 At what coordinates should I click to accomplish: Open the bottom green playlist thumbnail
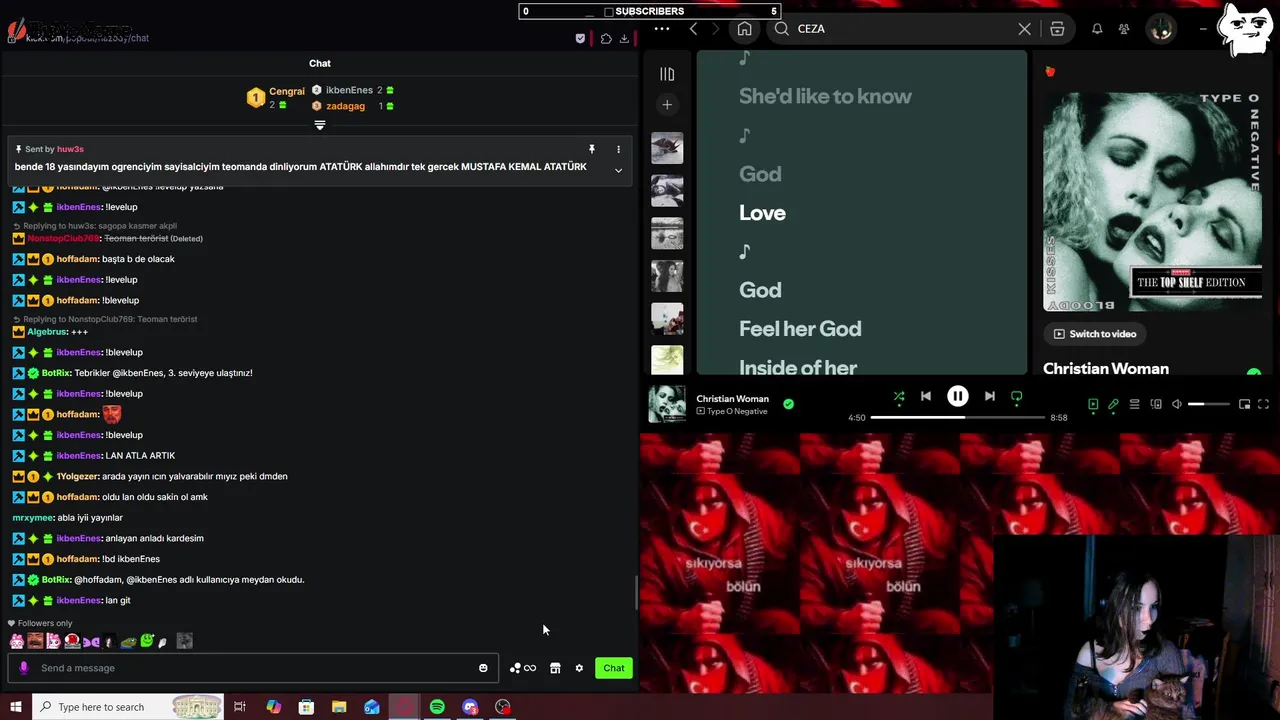point(667,360)
